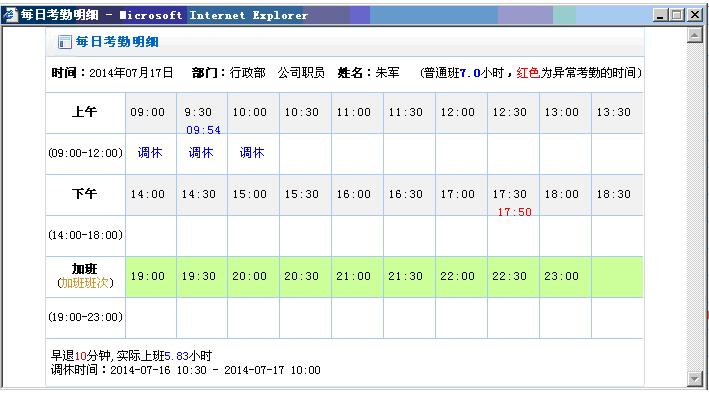
Task: Click the 14:00 afternoon time cell
Action: (149, 194)
